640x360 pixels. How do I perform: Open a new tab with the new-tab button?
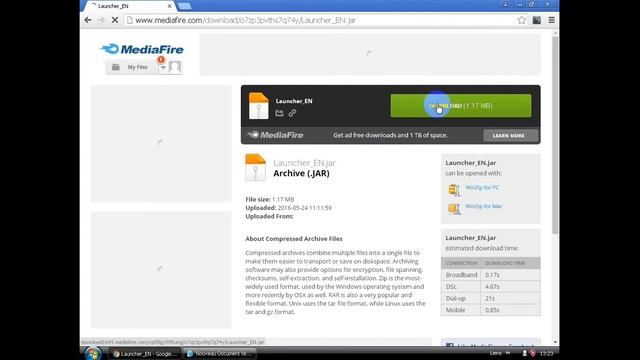pyautogui.click(x=184, y=6)
